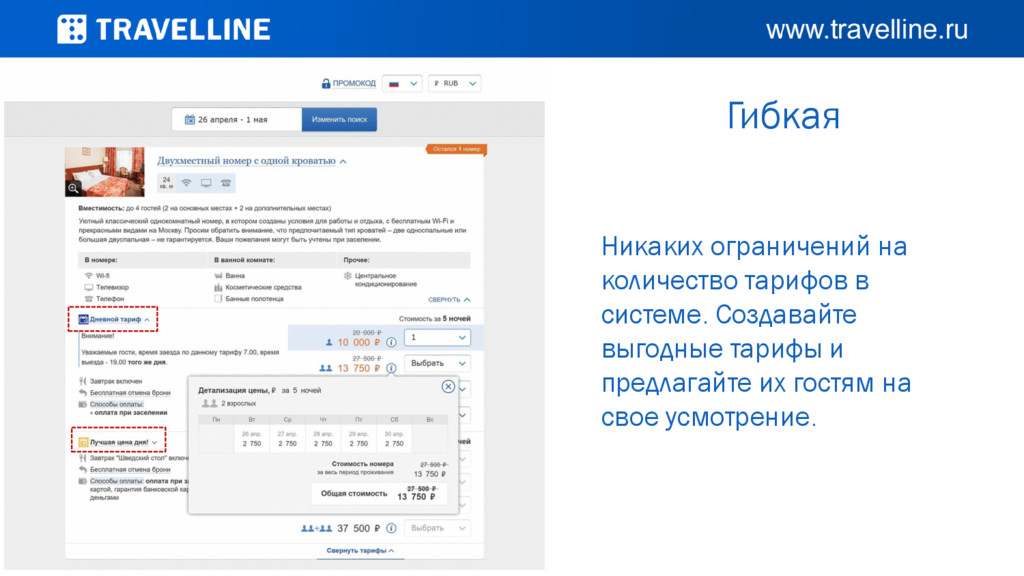Click the 'Общая стоимость' total row
Image resolution: width=1024 pixels, height=576 pixels.
[x=379, y=494]
